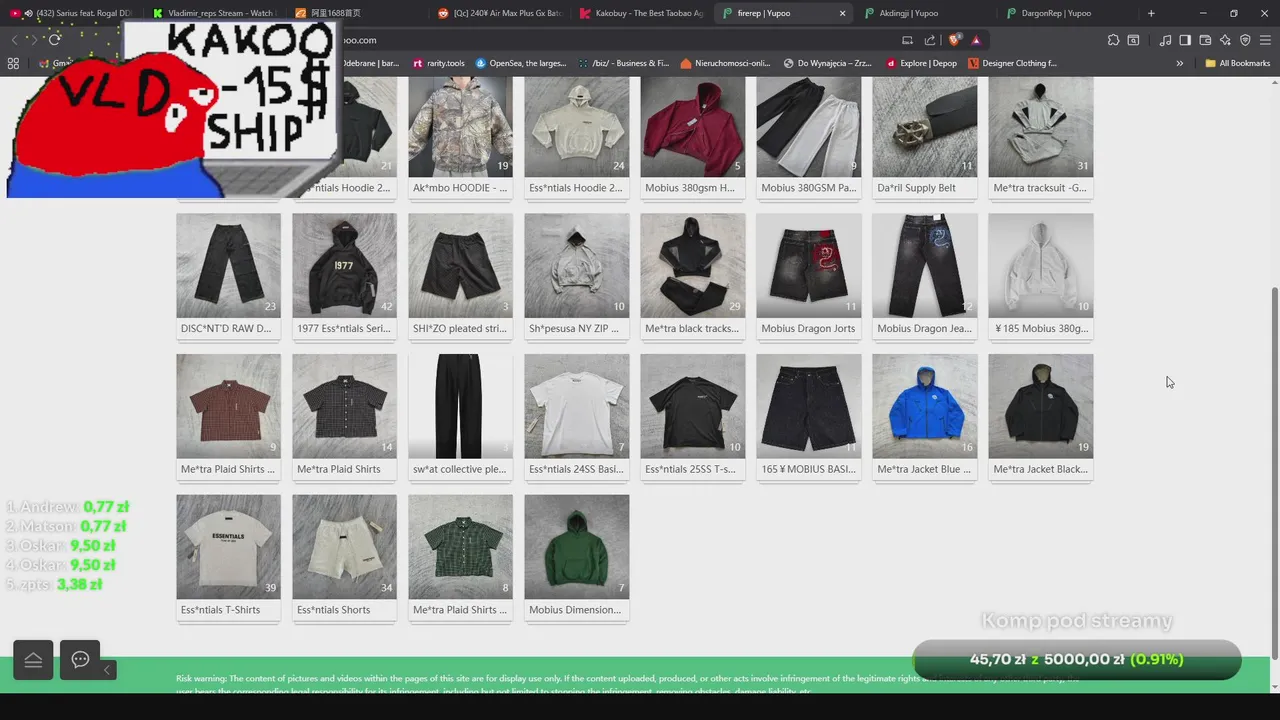The width and height of the screenshot is (1280, 720).
Task: Reload the current page
Action: pos(54,40)
